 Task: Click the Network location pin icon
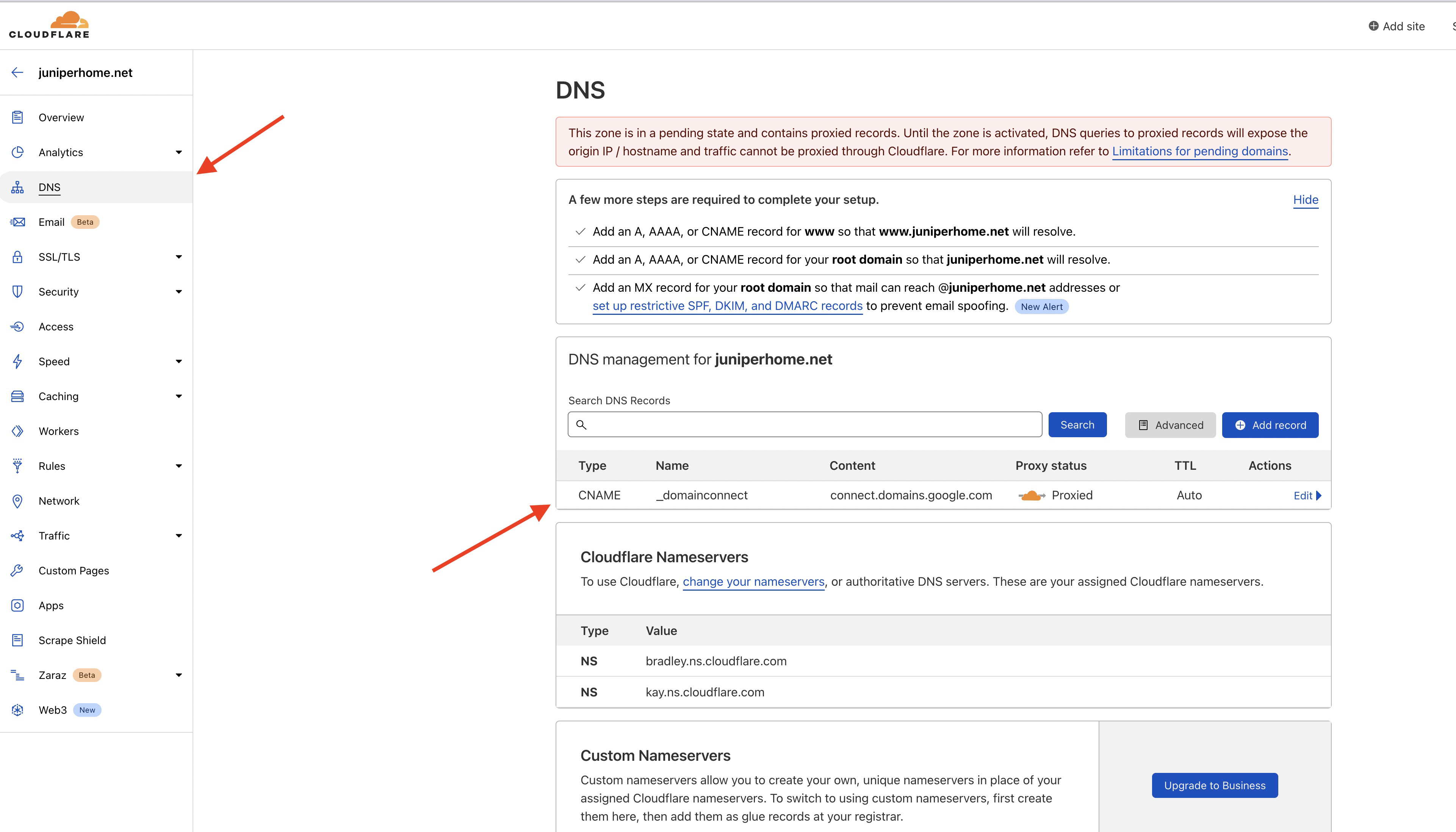(x=18, y=501)
